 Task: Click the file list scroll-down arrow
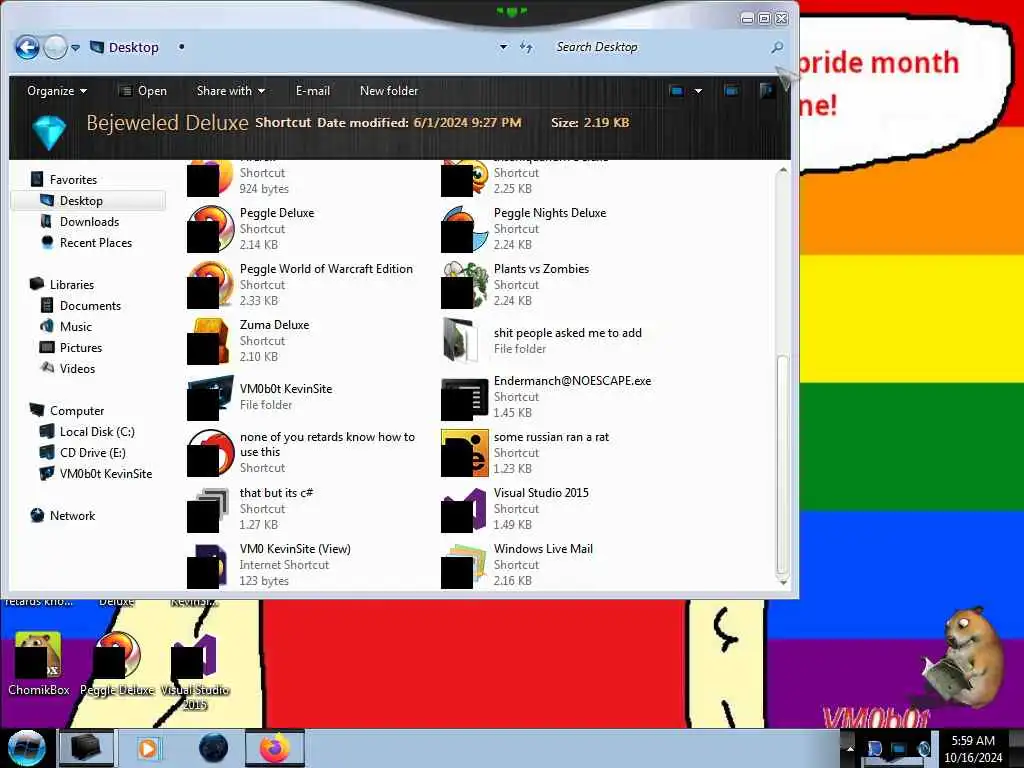[x=782, y=581]
